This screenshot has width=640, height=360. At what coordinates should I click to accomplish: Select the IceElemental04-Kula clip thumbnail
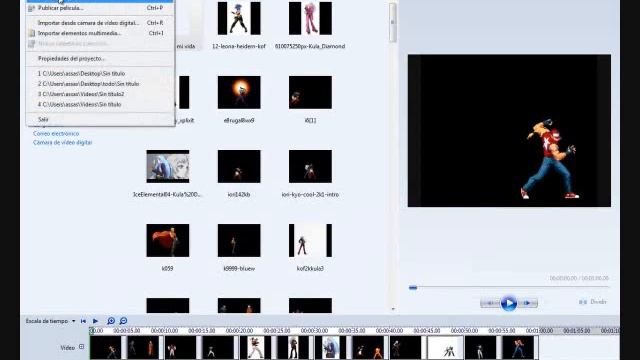pos(168,166)
